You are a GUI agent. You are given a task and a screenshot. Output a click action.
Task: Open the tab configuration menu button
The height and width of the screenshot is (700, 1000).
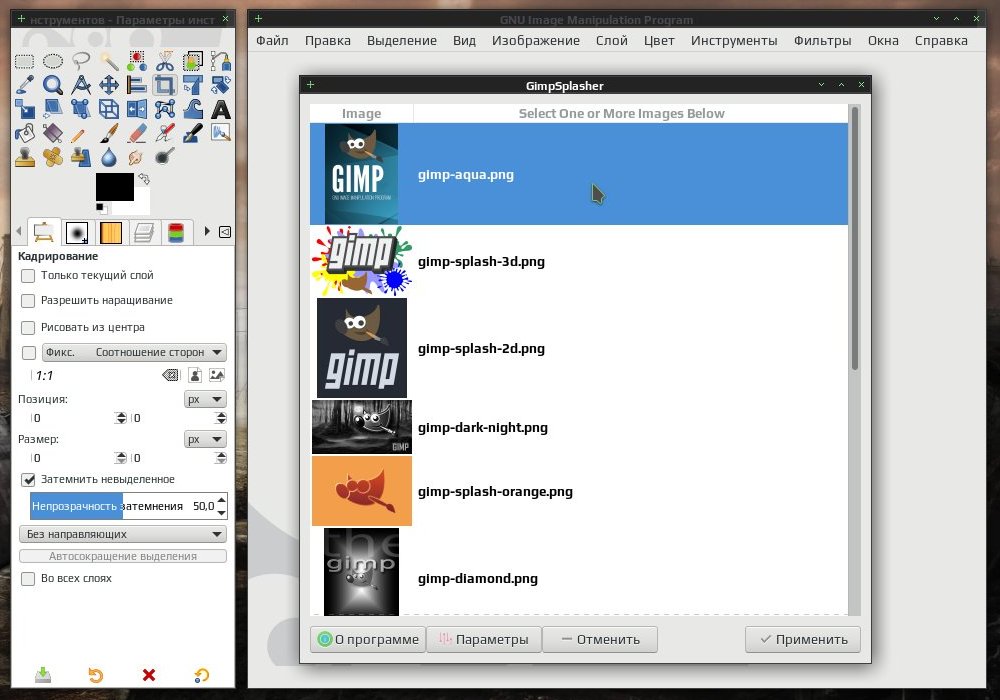point(225,231)
